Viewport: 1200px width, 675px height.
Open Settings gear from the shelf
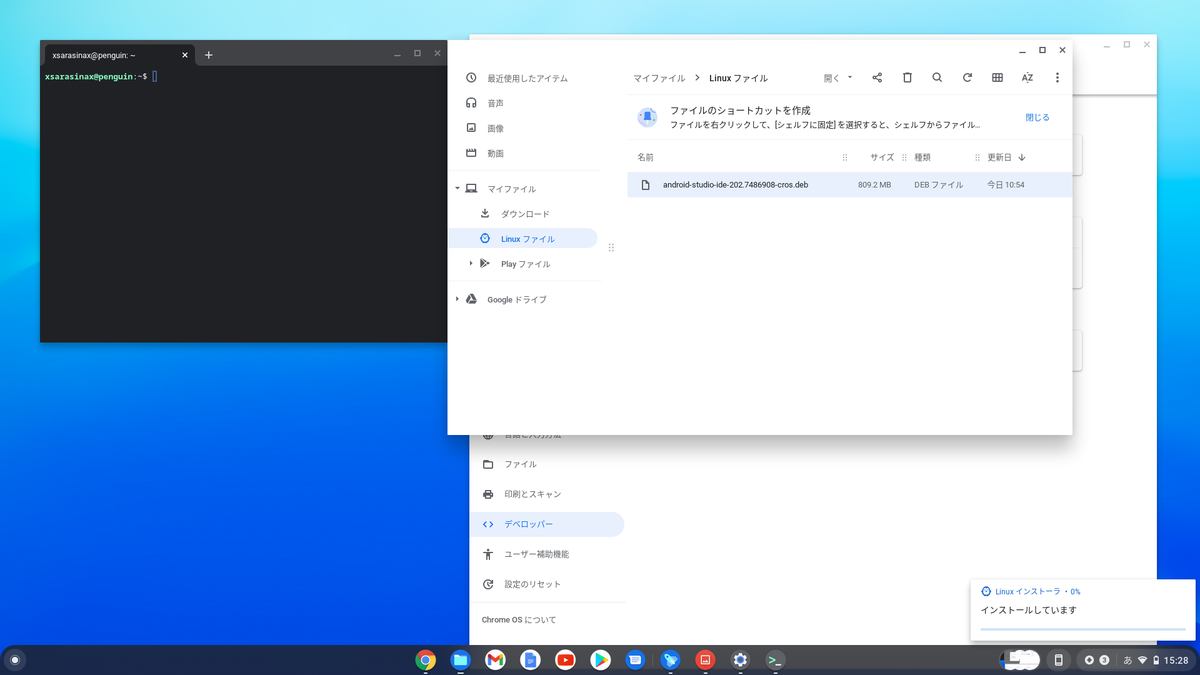pos(740,660)
